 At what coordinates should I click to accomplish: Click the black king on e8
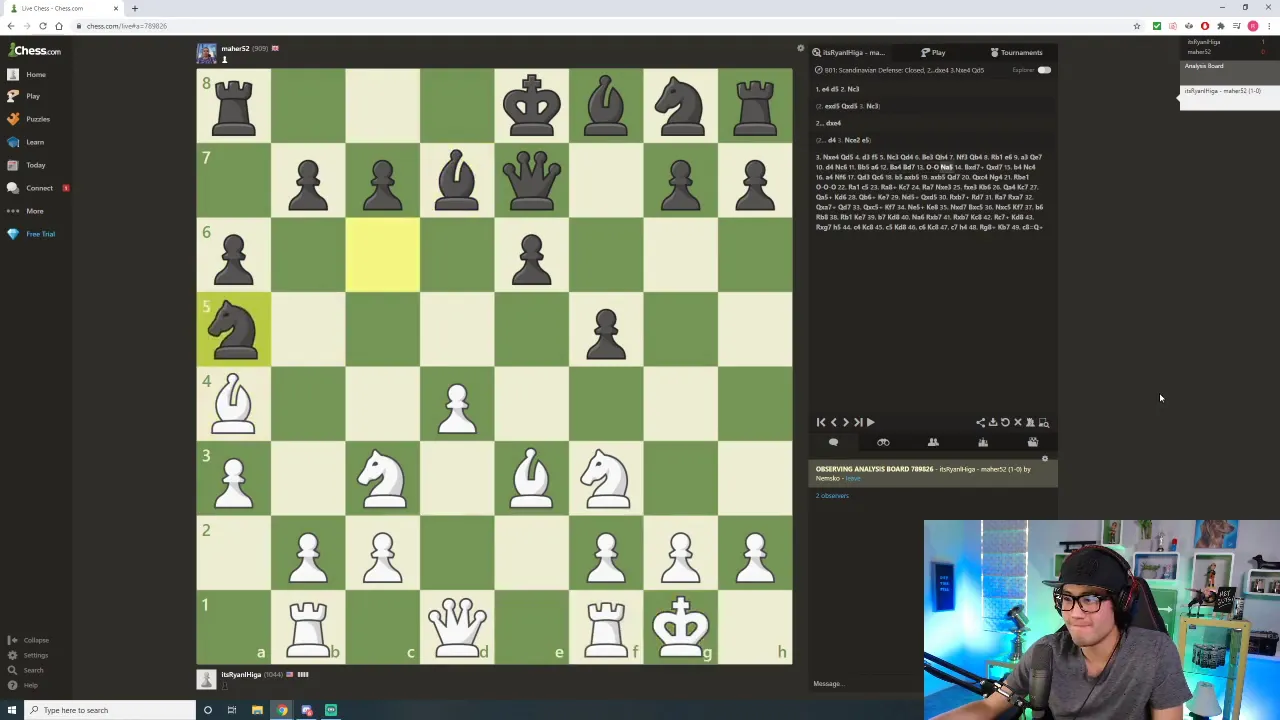531,106
